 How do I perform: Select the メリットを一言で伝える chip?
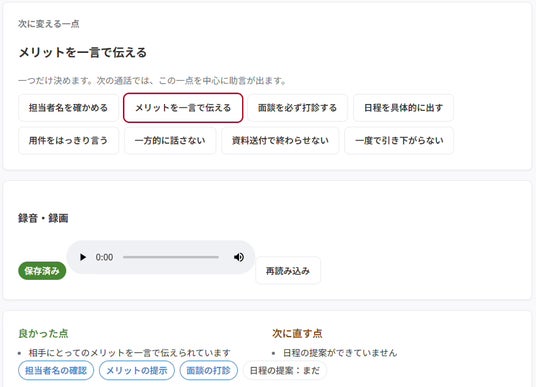pyautogui.click(x=183, y=108)
